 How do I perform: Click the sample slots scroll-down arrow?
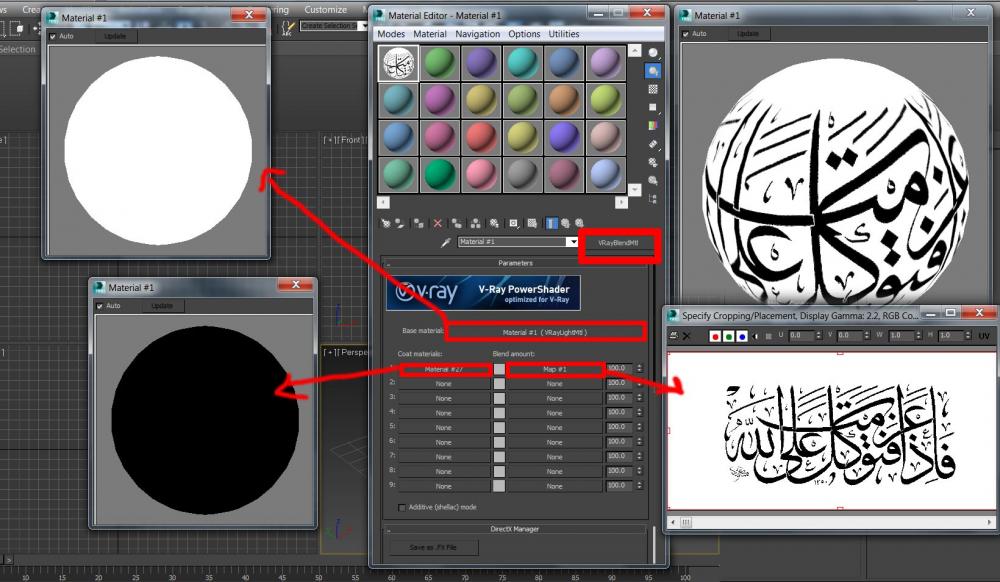(635, 189)
